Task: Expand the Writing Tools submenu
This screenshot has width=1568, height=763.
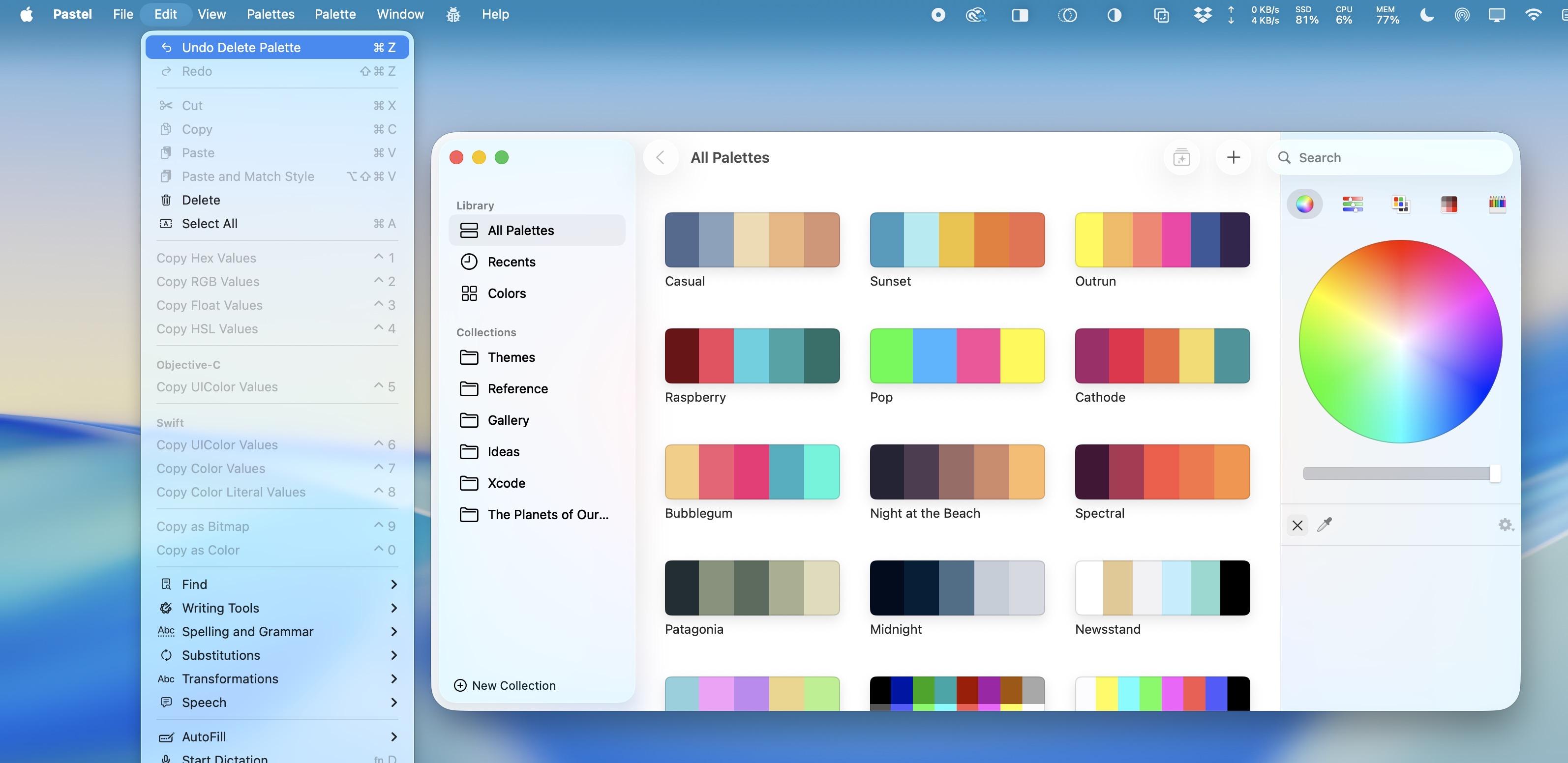Action: (277, 608)
